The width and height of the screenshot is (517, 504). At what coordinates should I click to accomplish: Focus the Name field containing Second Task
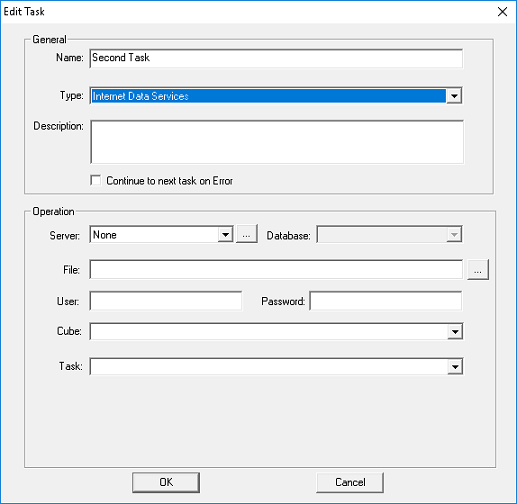tap(276, 58)
